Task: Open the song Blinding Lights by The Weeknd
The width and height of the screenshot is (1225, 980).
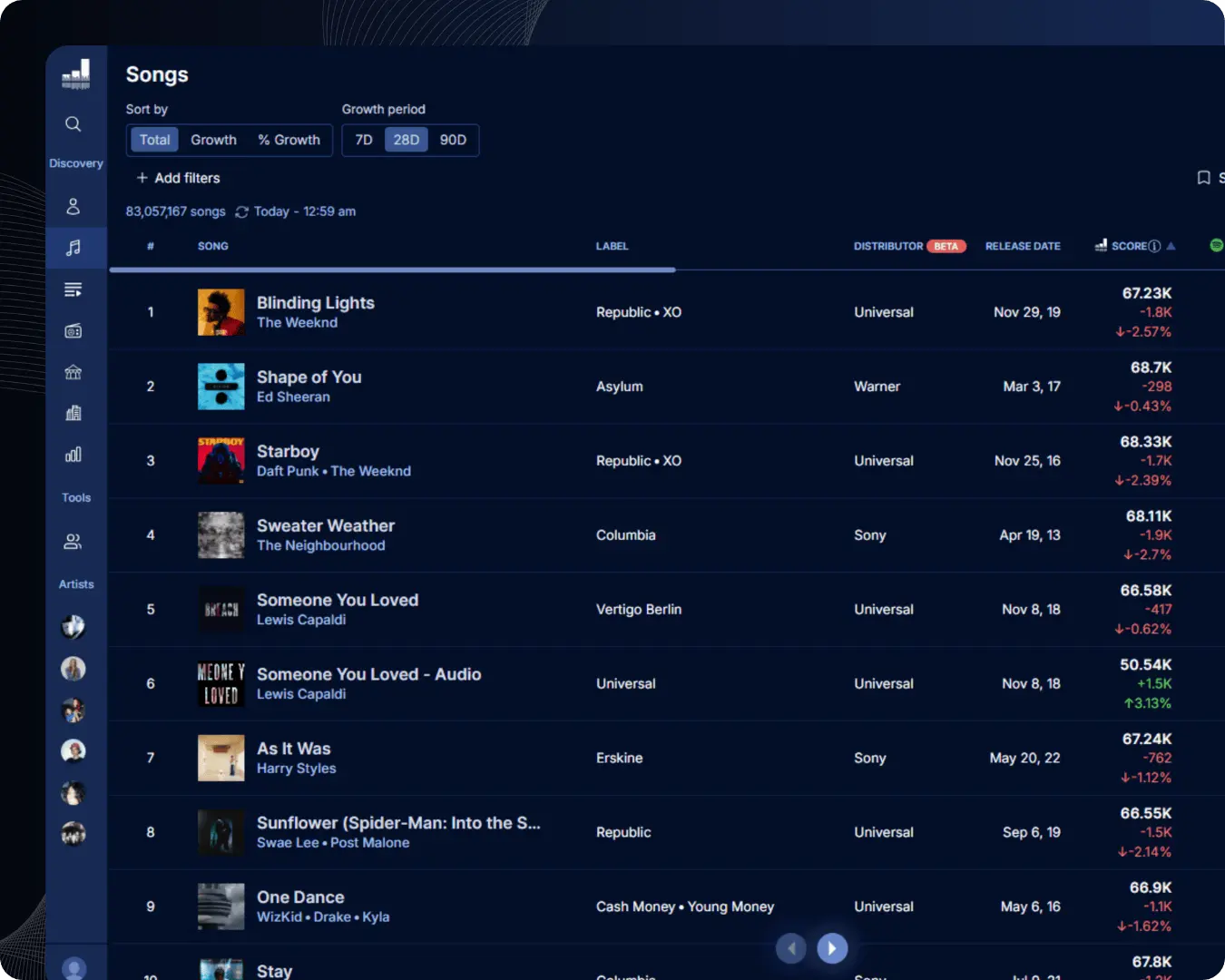Action: [x=315, y=303]
